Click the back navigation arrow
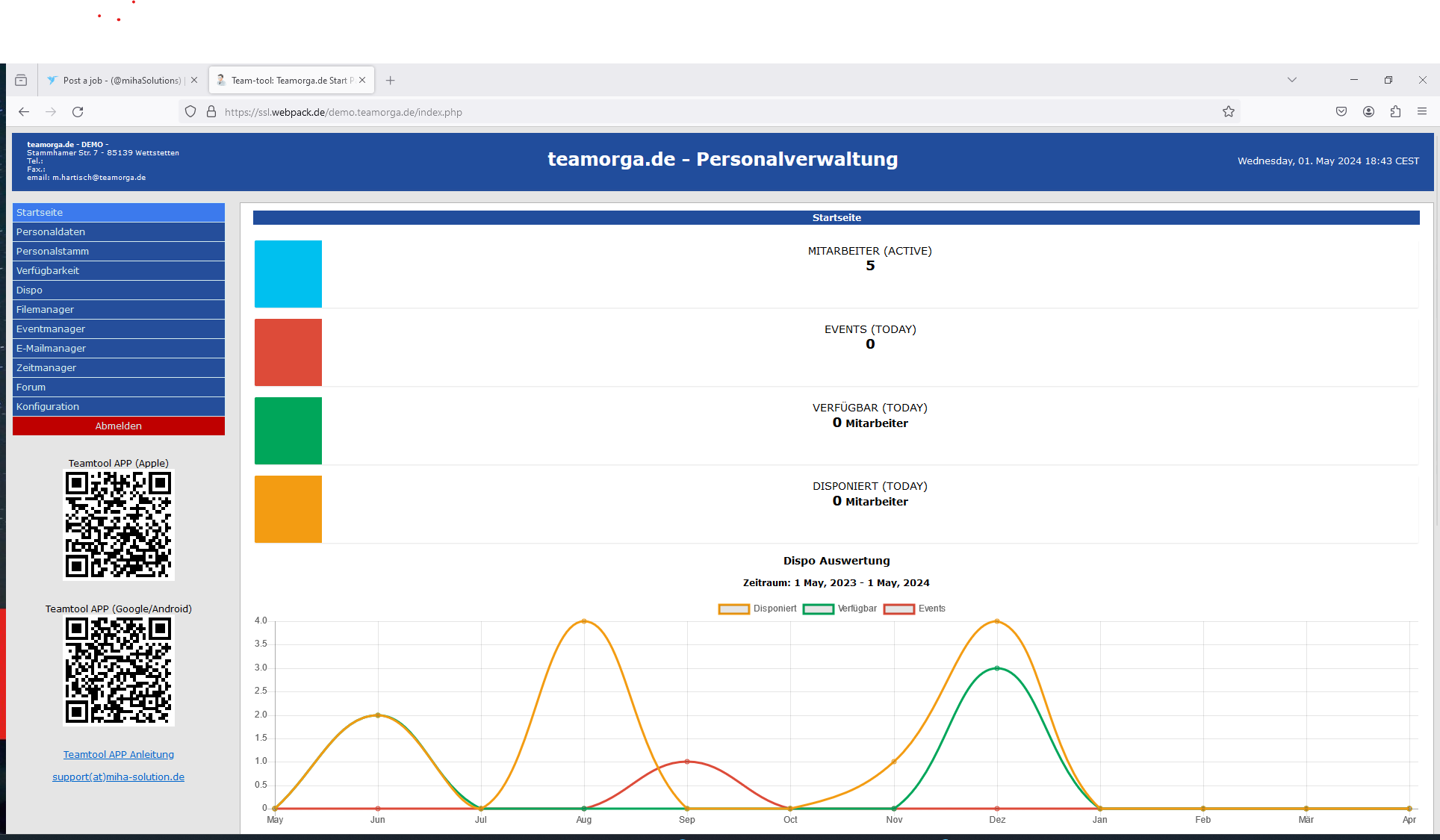This screenshot has height=840, width=1440. (24, 112)
